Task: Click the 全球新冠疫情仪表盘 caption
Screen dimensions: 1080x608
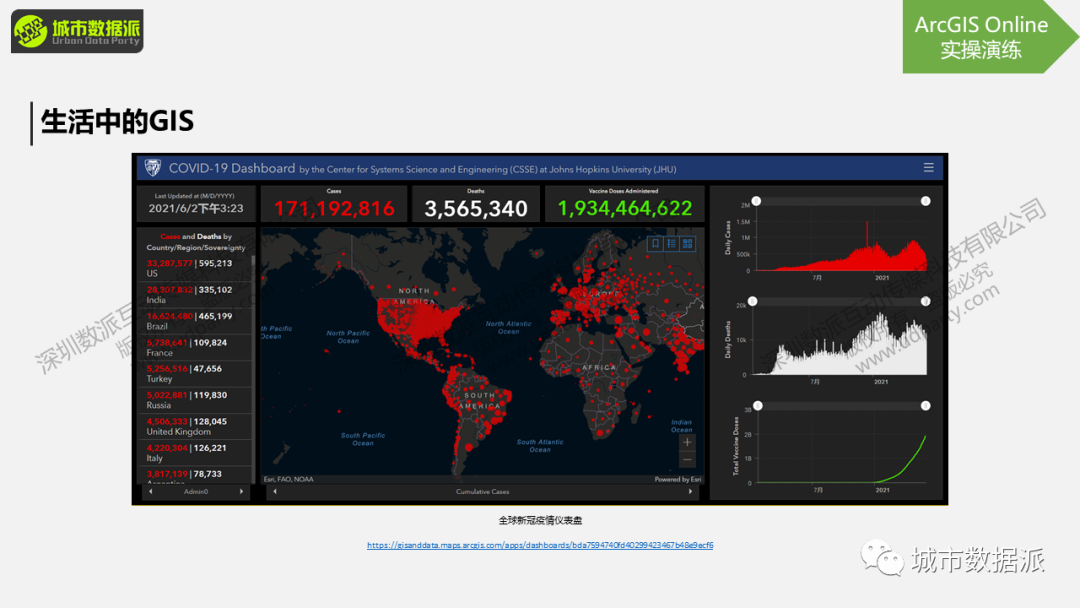Action: coord(540,521)
